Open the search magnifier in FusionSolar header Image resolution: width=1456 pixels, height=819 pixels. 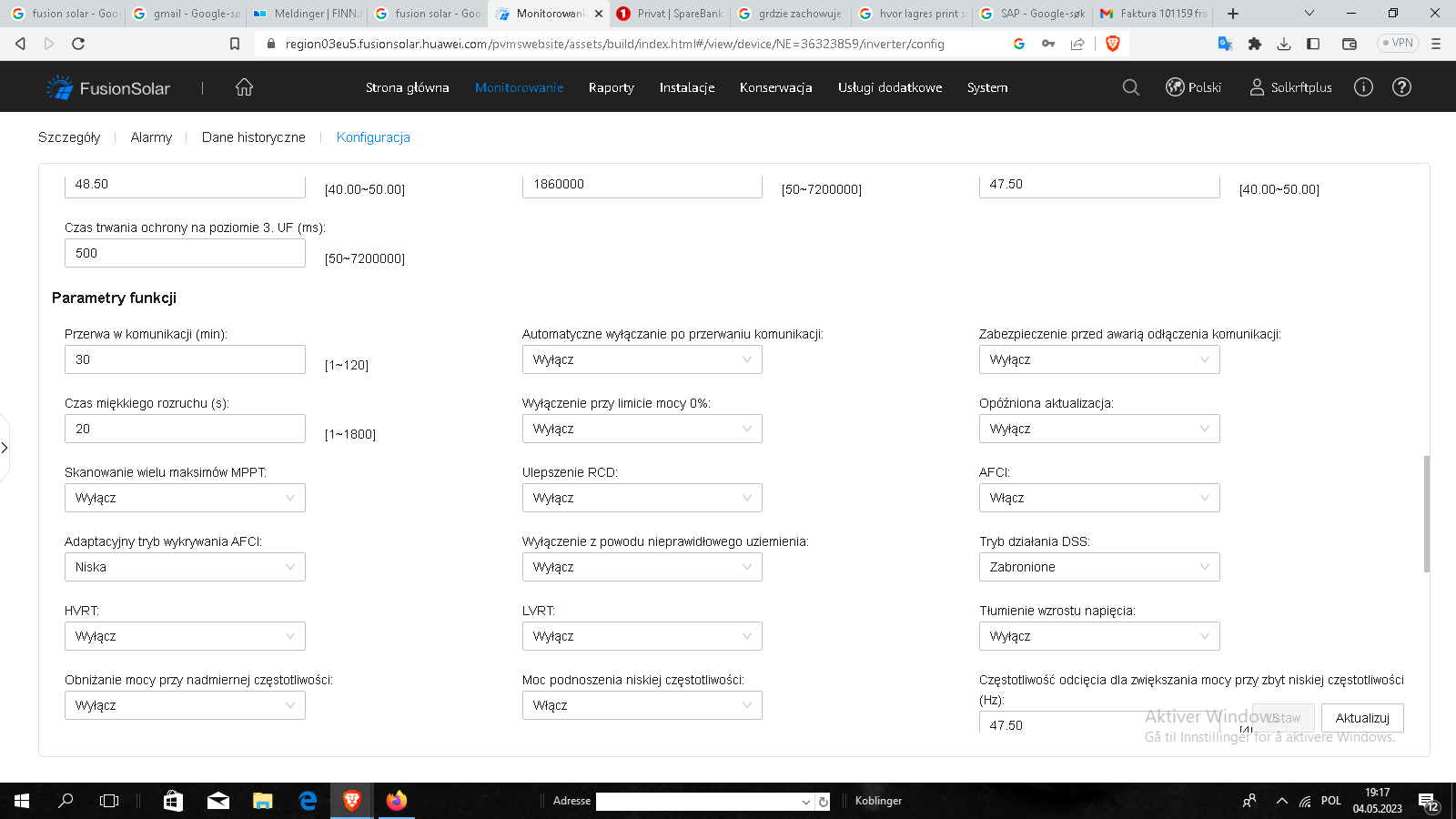coord(1130,87)
